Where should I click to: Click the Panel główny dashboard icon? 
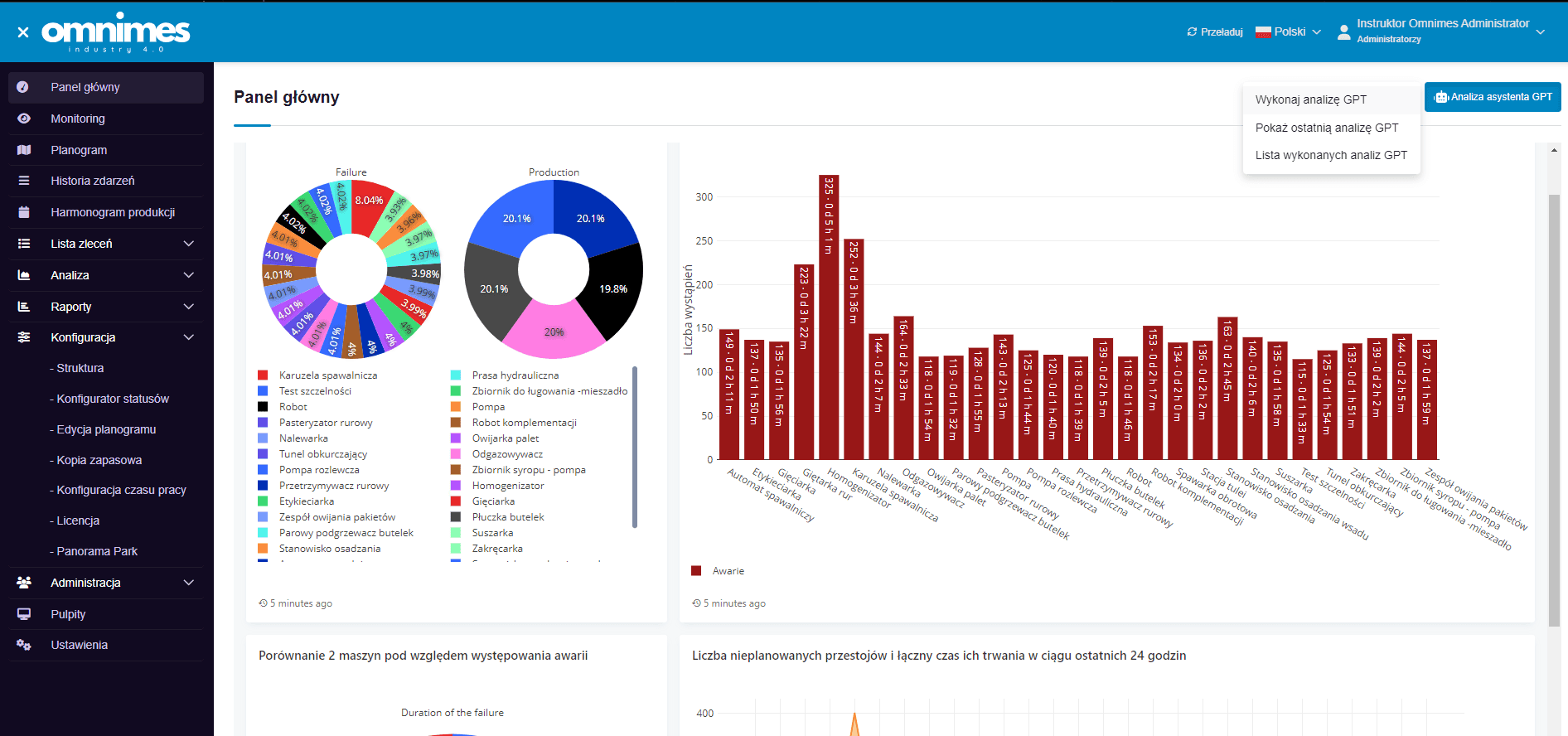click(23, 87)
